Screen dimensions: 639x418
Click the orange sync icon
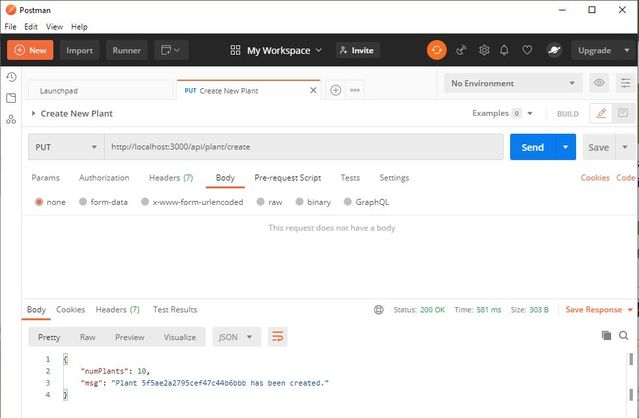point(436,50)
